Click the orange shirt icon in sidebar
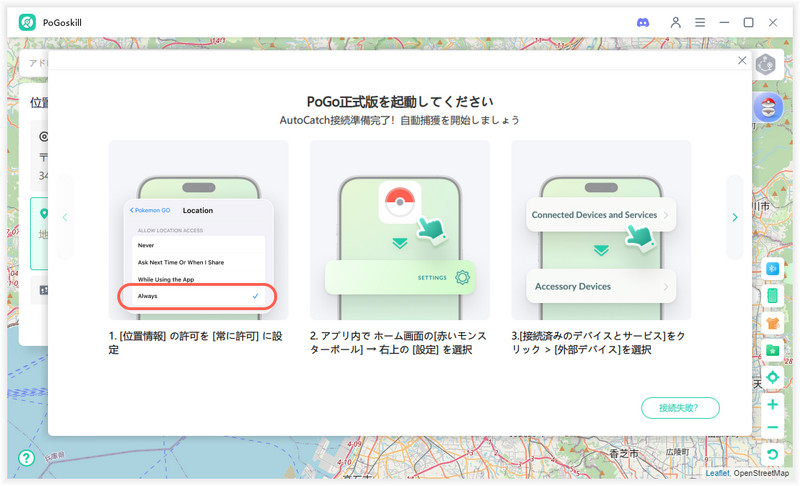This screenshot has width=800, height=486. tap(772, 323)
